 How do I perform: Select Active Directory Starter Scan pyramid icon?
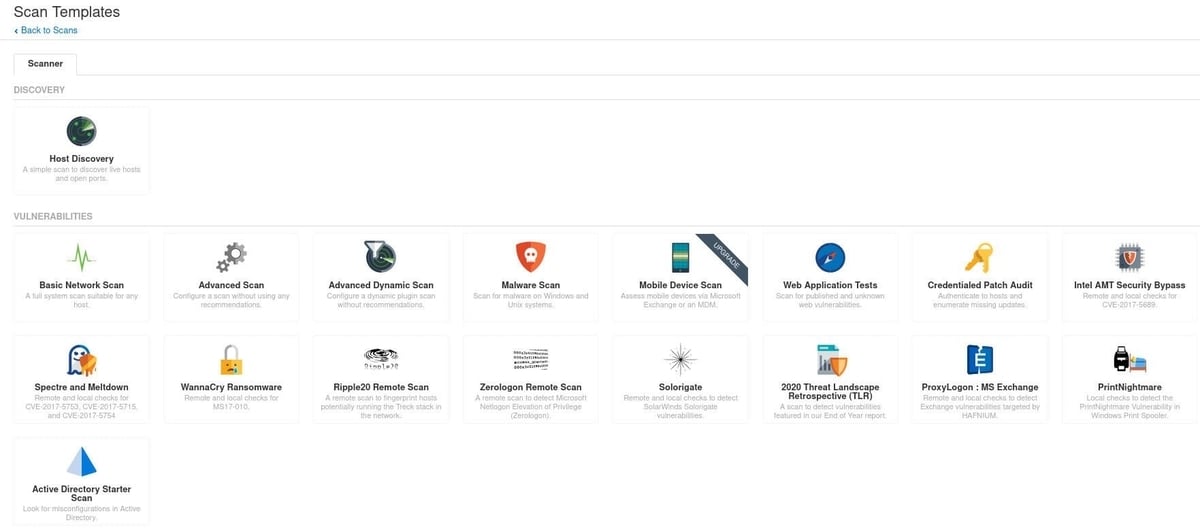click(x=81, y=461)
